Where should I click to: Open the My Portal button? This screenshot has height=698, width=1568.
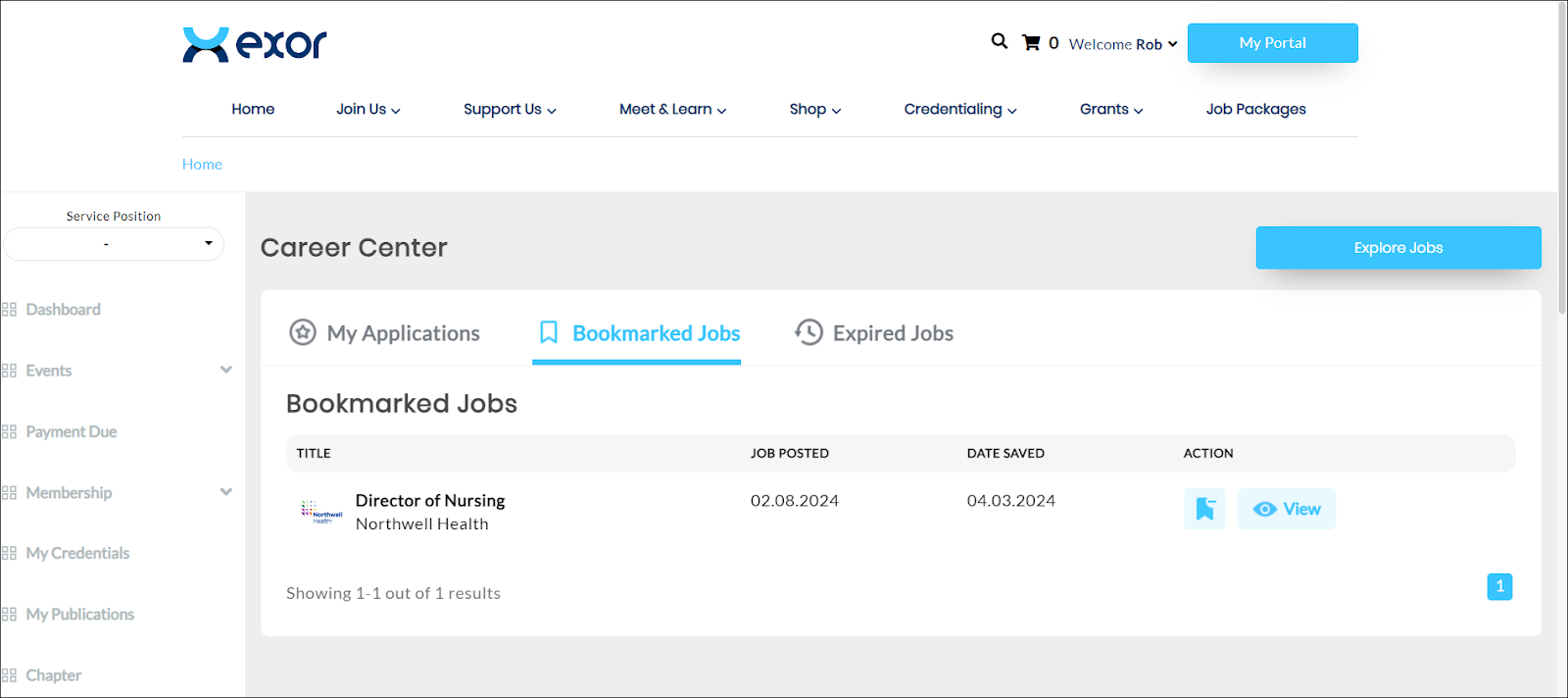[x=1272, y=43]
